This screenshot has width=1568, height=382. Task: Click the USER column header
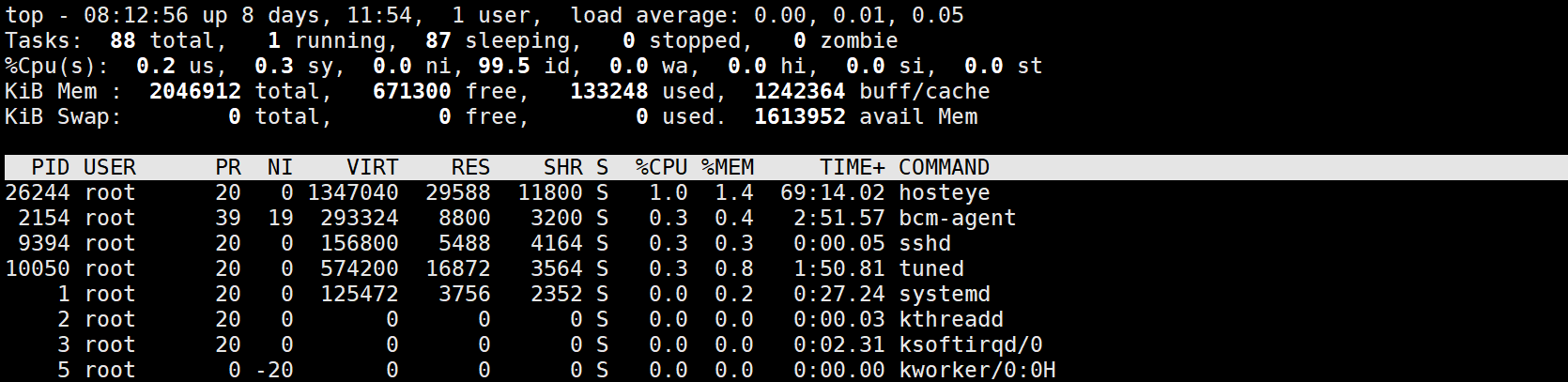(x=110, y=168)
